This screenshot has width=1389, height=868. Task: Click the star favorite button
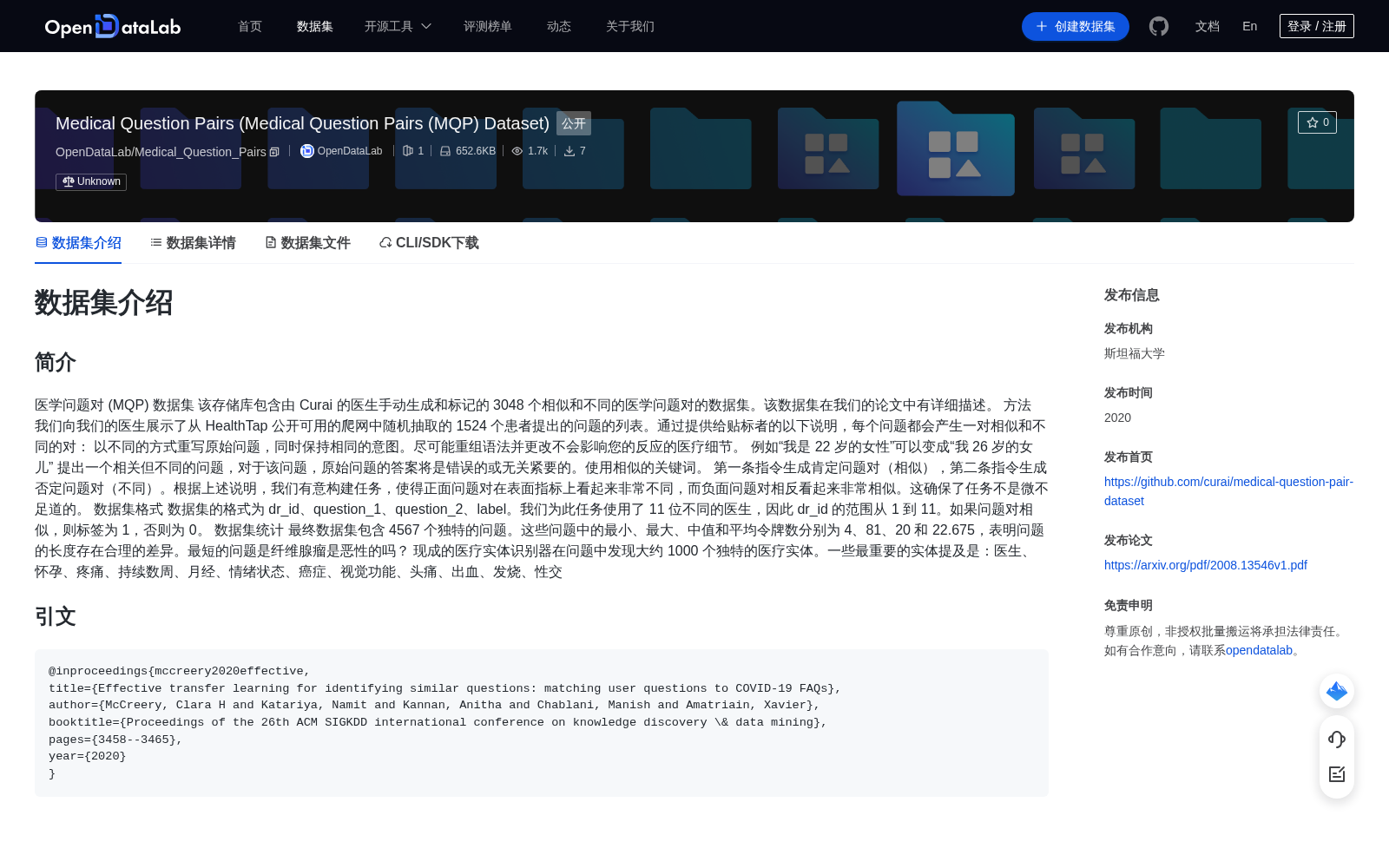tap(1317, 122)
